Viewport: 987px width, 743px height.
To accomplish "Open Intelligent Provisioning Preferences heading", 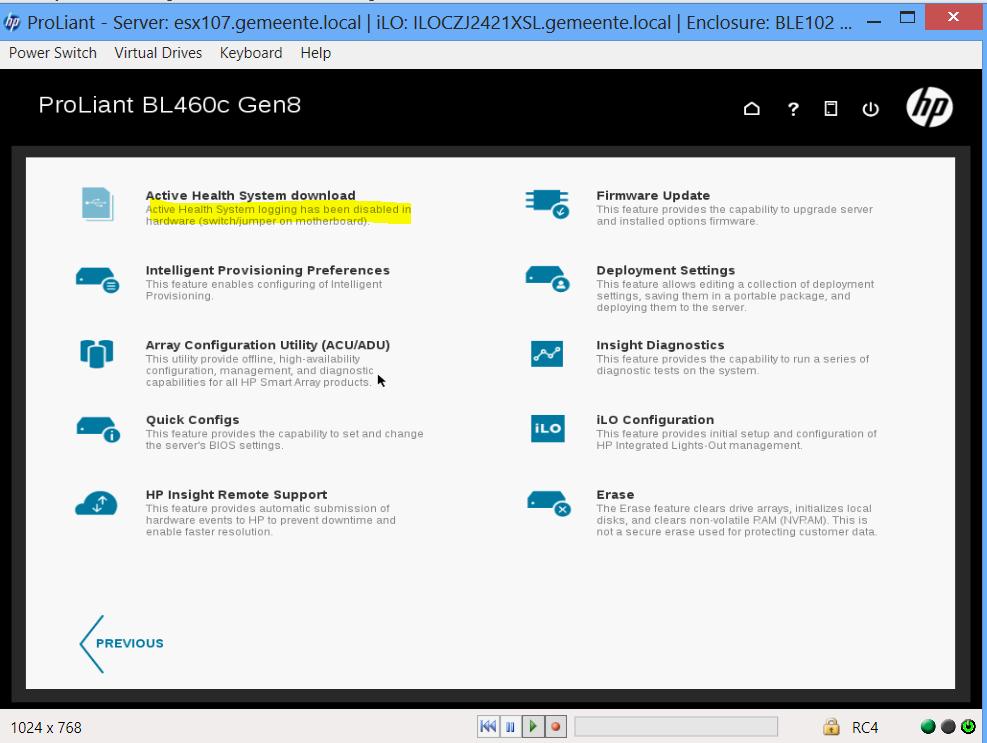I will [267, 270].
